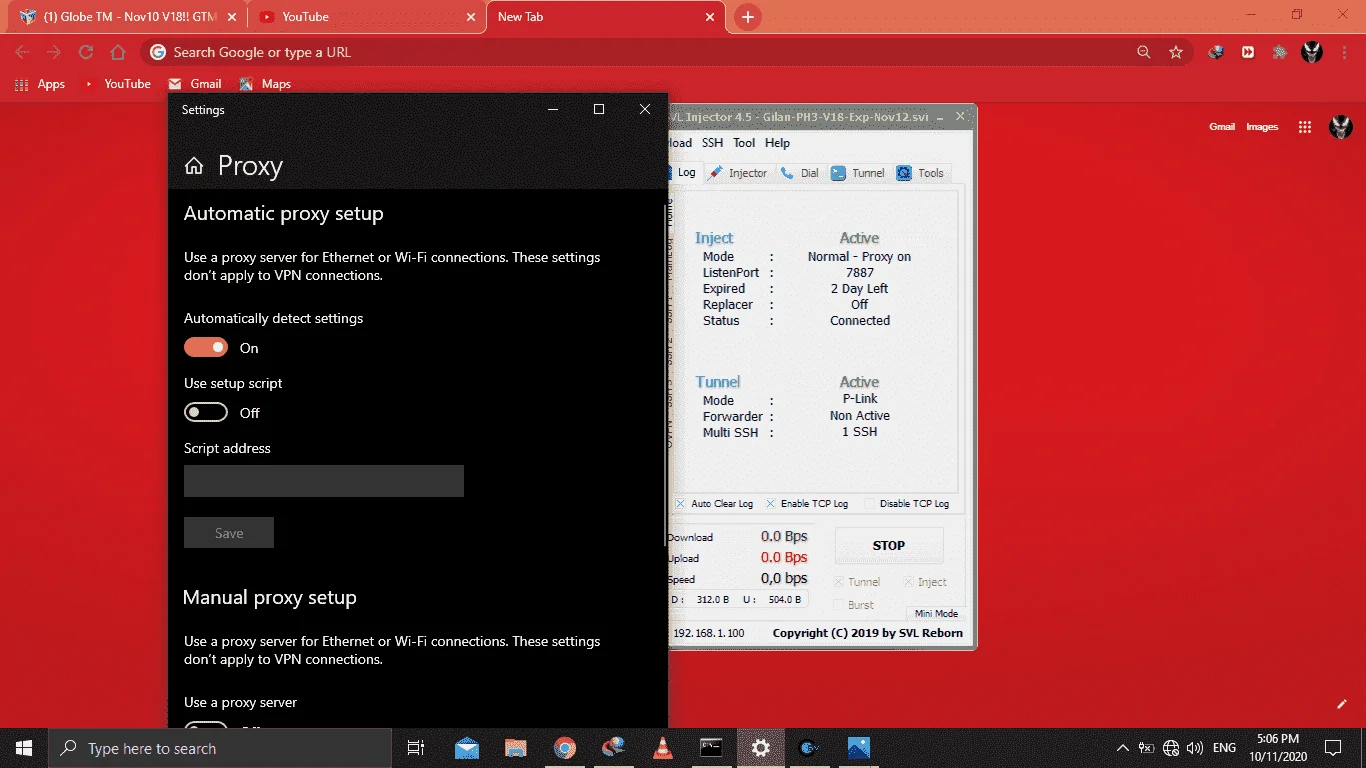Open Google Chrome taskbar icon
Screen dimensions: 1366x768
564,748
